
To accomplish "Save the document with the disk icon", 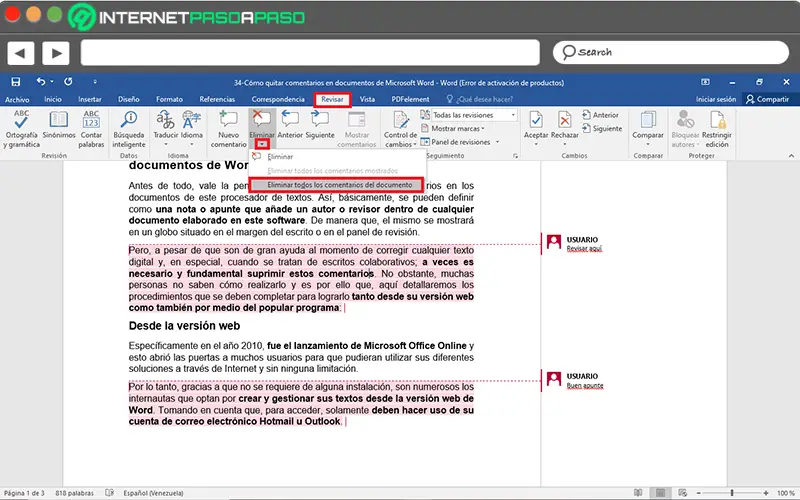I will tap(16, 82).
